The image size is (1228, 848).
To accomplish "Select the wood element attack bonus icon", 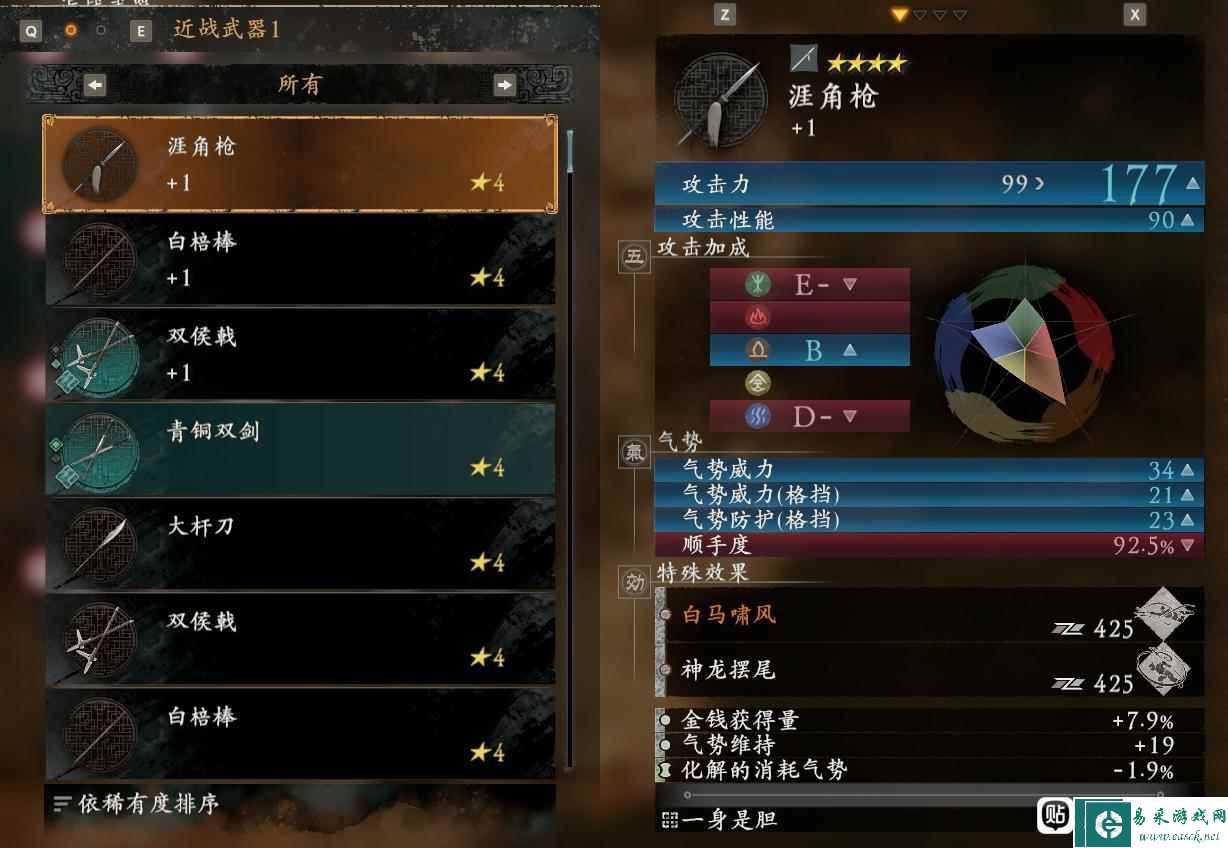I will 758,284.
